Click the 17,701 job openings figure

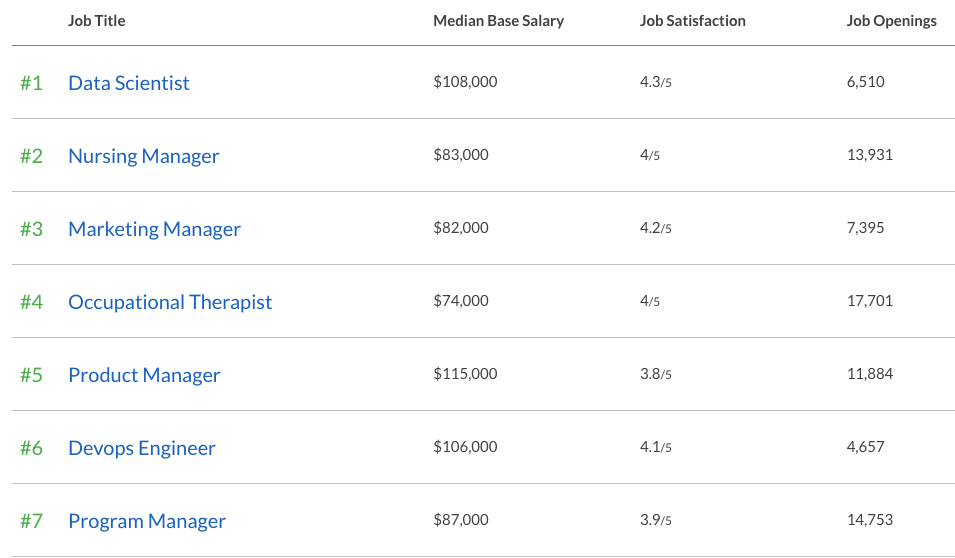[869, 301]
